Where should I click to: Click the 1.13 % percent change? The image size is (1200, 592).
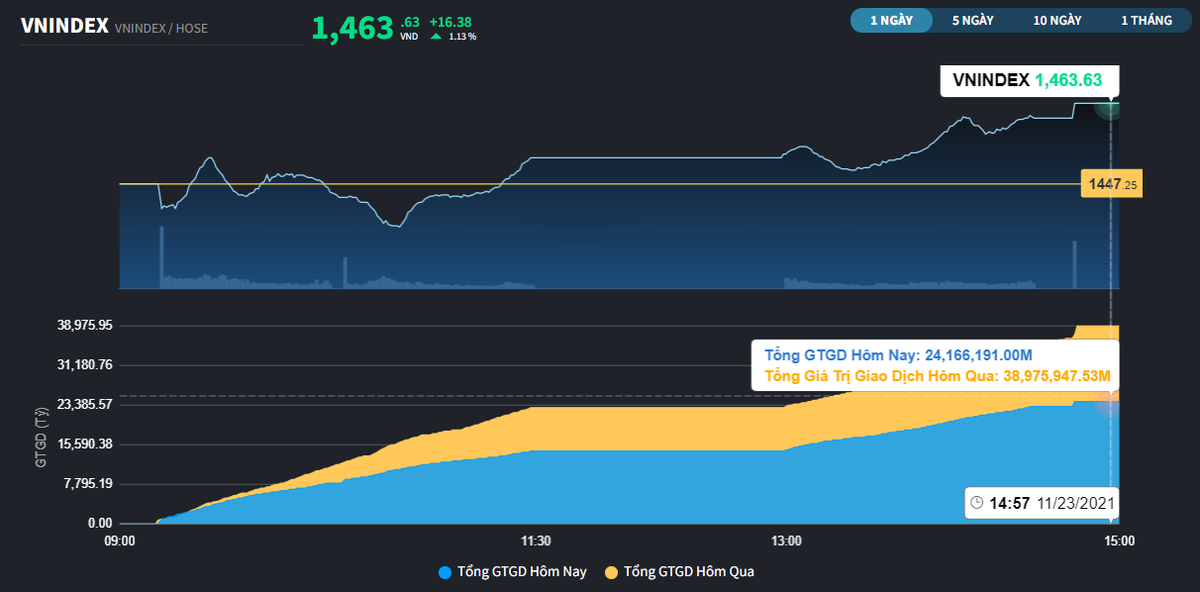462,37
